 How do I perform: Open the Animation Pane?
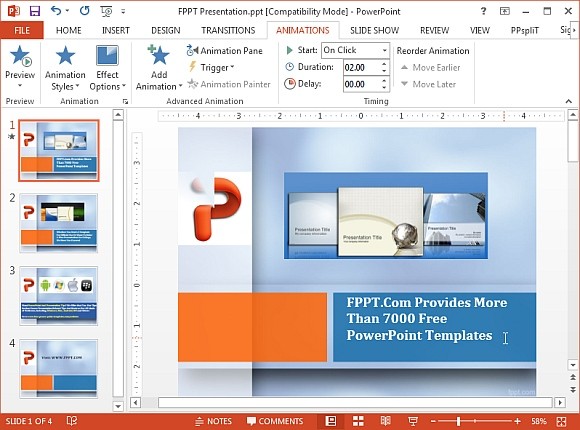click(x=225, y=51)
